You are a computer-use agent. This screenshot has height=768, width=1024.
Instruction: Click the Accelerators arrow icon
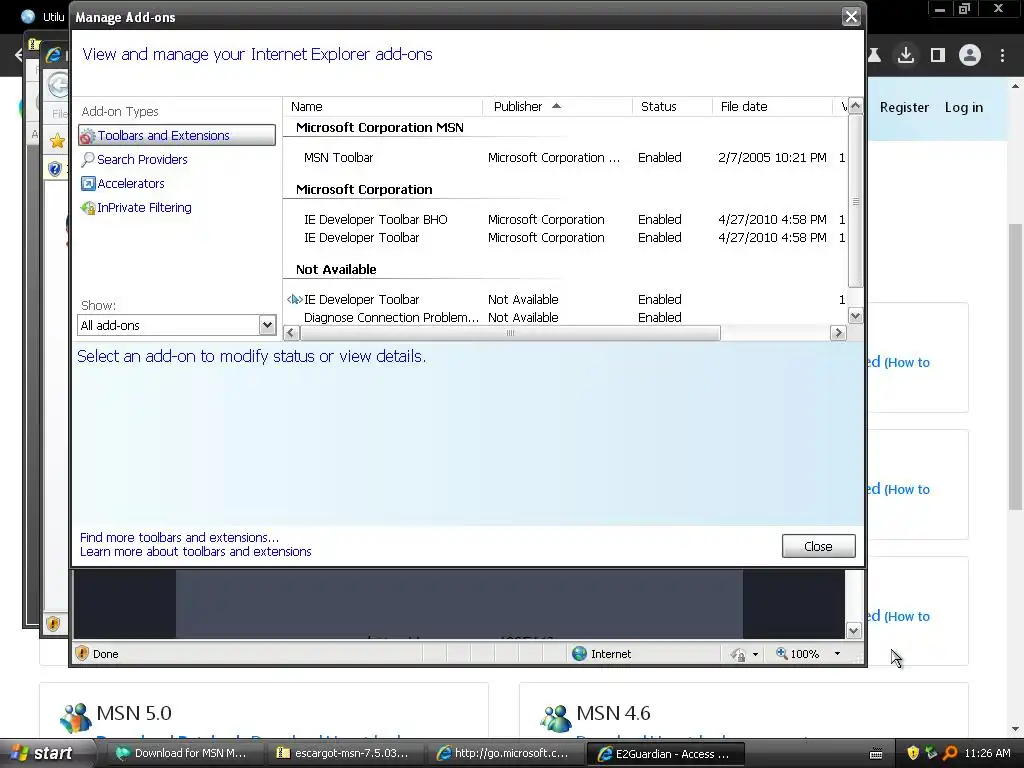tap(88, 184)
